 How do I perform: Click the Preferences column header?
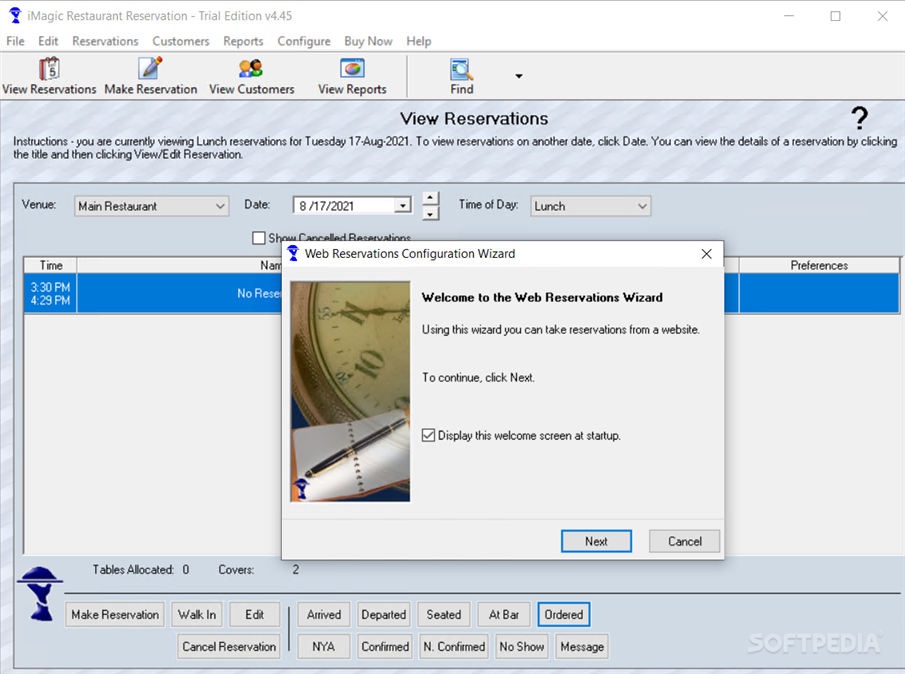[819, 265]
